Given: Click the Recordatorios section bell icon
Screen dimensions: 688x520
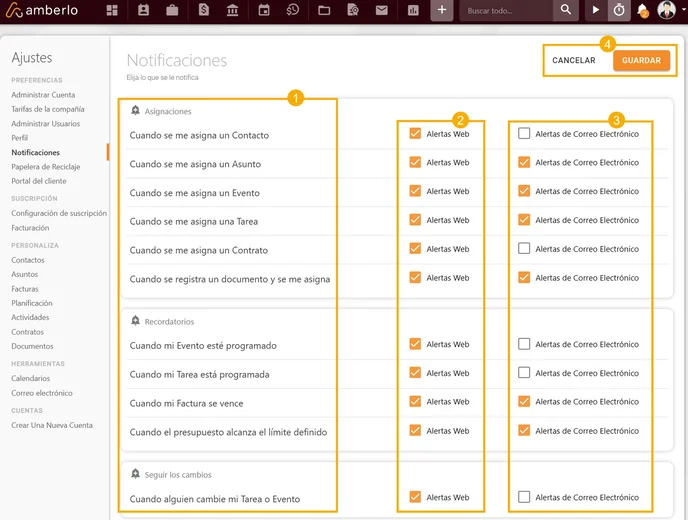Looking at the screenshot, I should coord(136,321).
